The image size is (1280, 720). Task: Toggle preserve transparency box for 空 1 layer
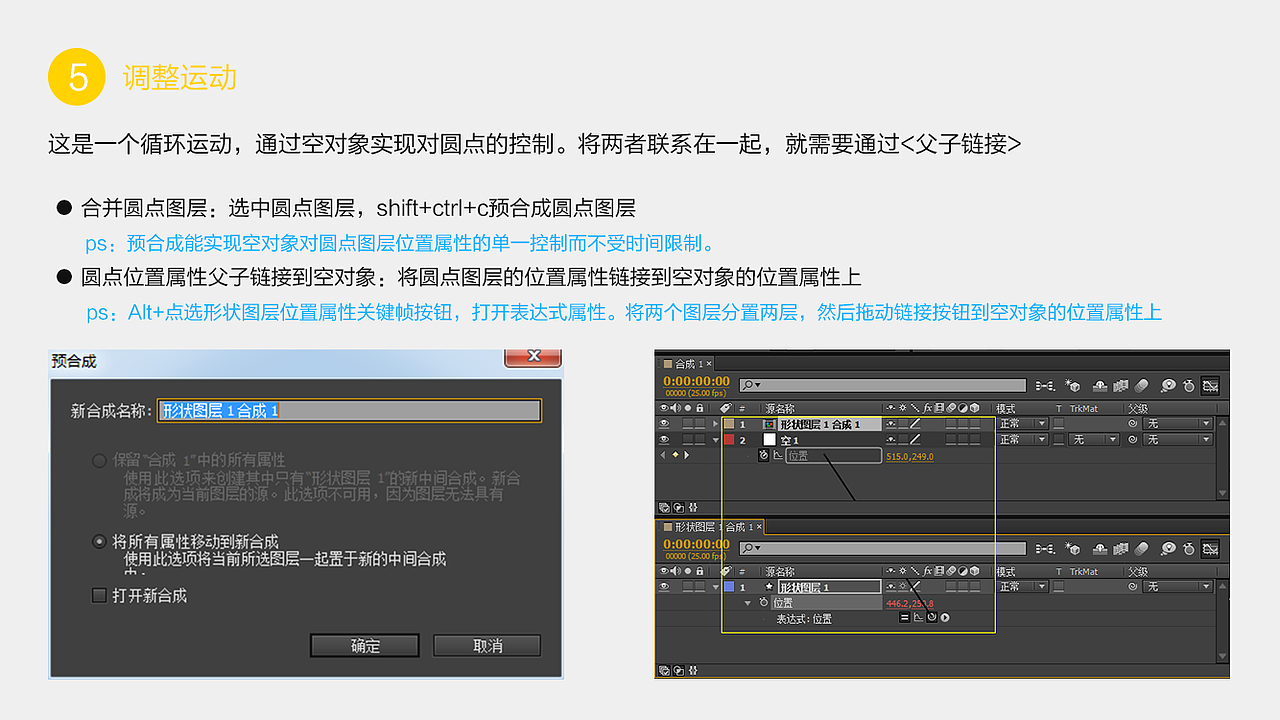(1058, 439)
